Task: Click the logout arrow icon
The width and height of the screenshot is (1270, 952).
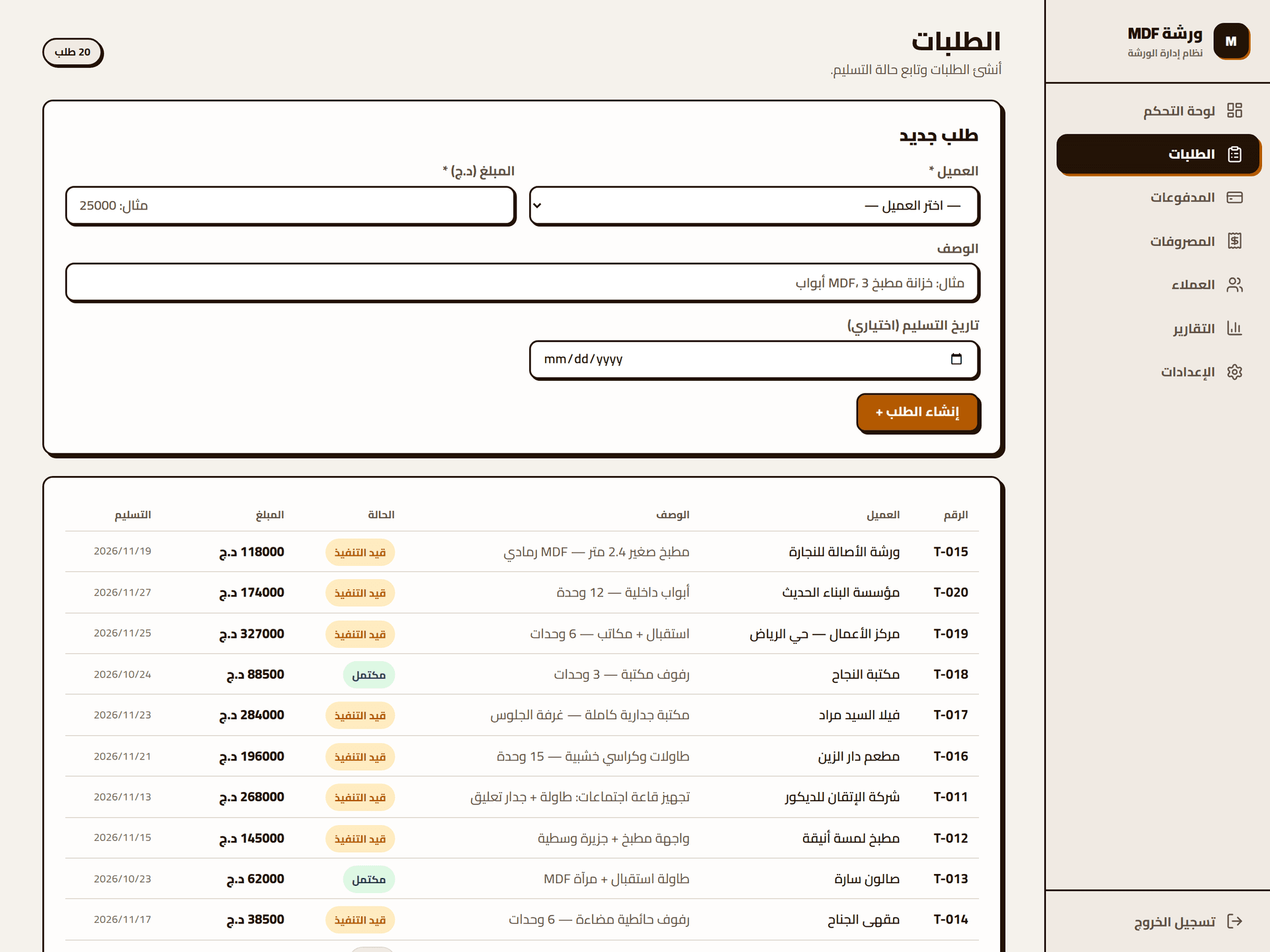Action: point(1234,922)
